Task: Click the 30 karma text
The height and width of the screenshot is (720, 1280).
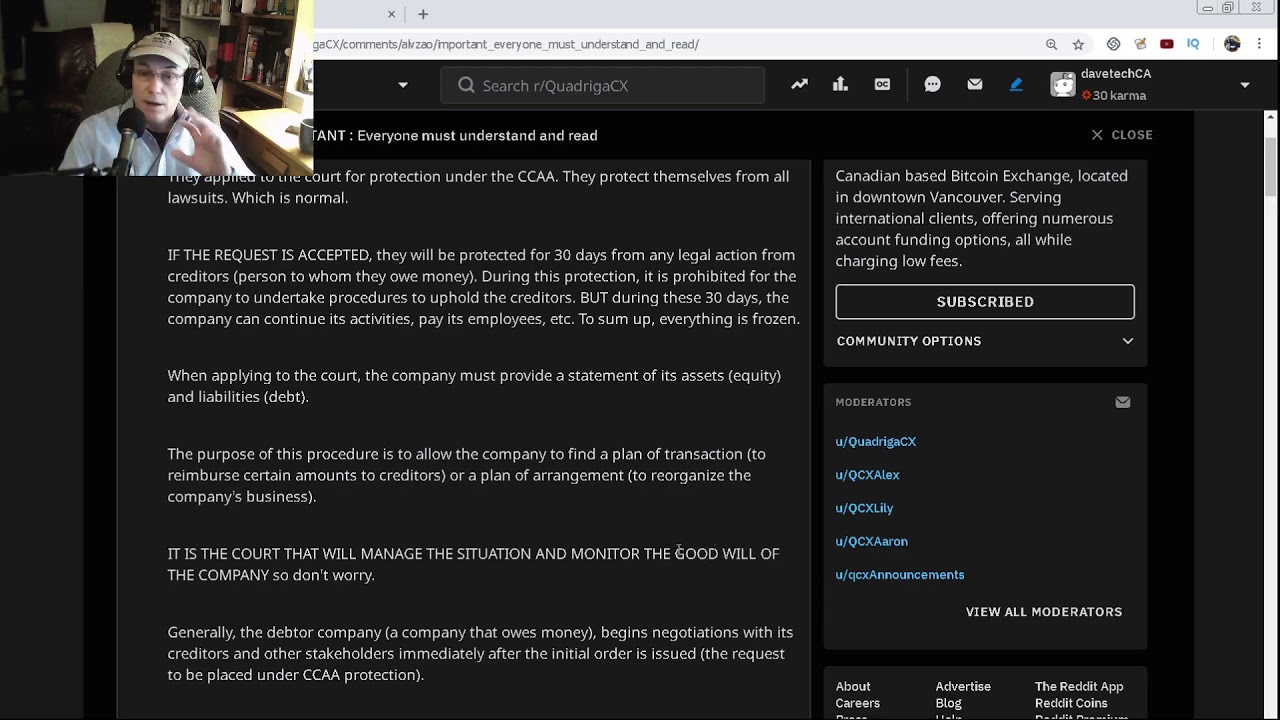Action: [x=1119, y=96]
